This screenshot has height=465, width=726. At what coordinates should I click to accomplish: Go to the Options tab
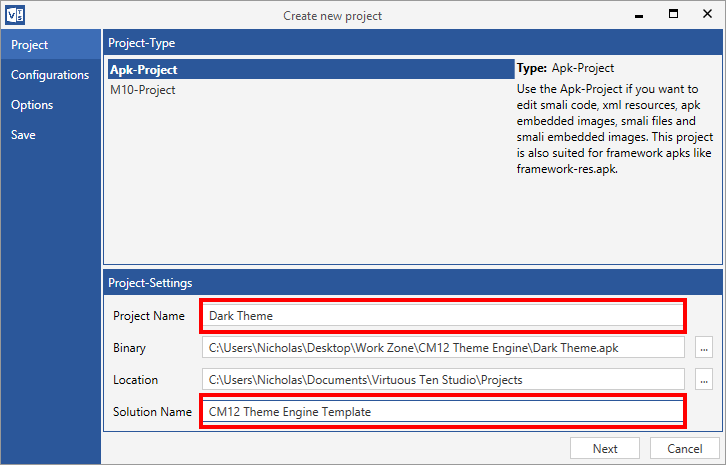[x=50, y=105]
